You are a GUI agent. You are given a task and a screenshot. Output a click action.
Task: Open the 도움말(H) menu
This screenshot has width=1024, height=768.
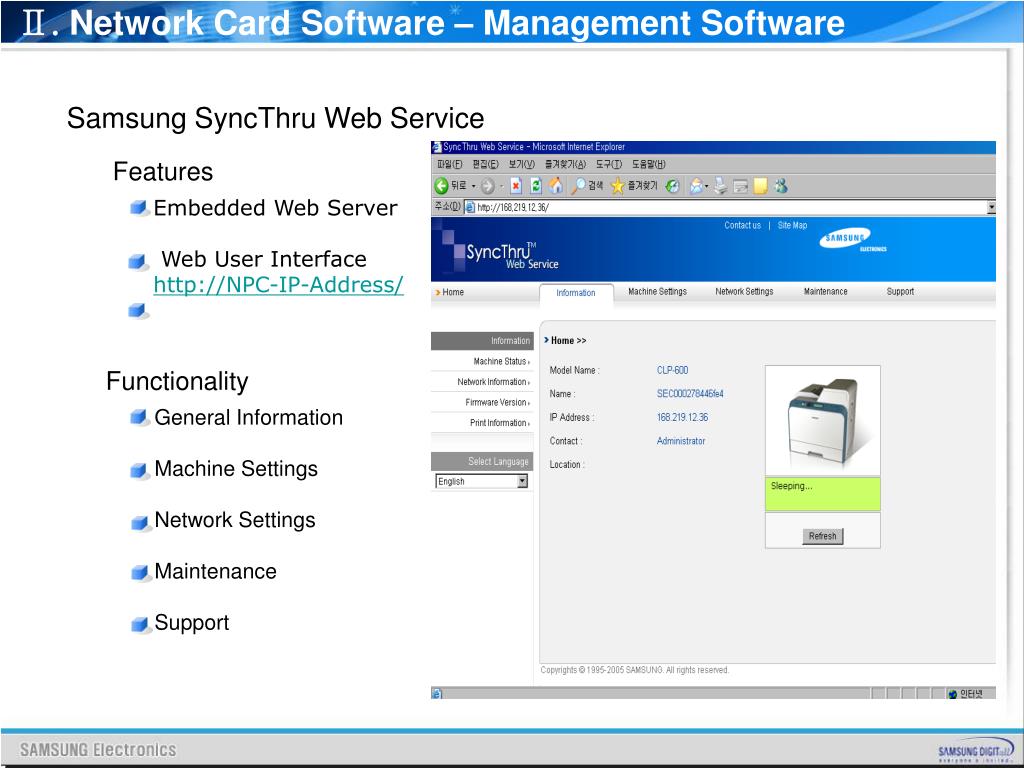(x=648, y=164)
